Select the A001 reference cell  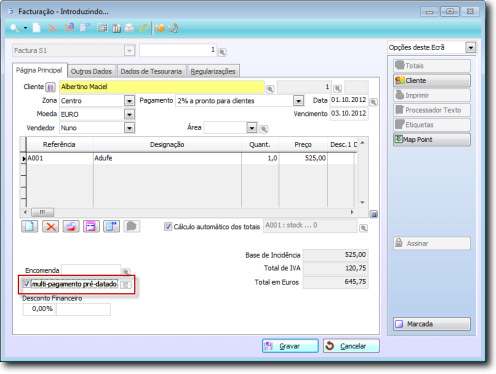click(x=60, y=158)
